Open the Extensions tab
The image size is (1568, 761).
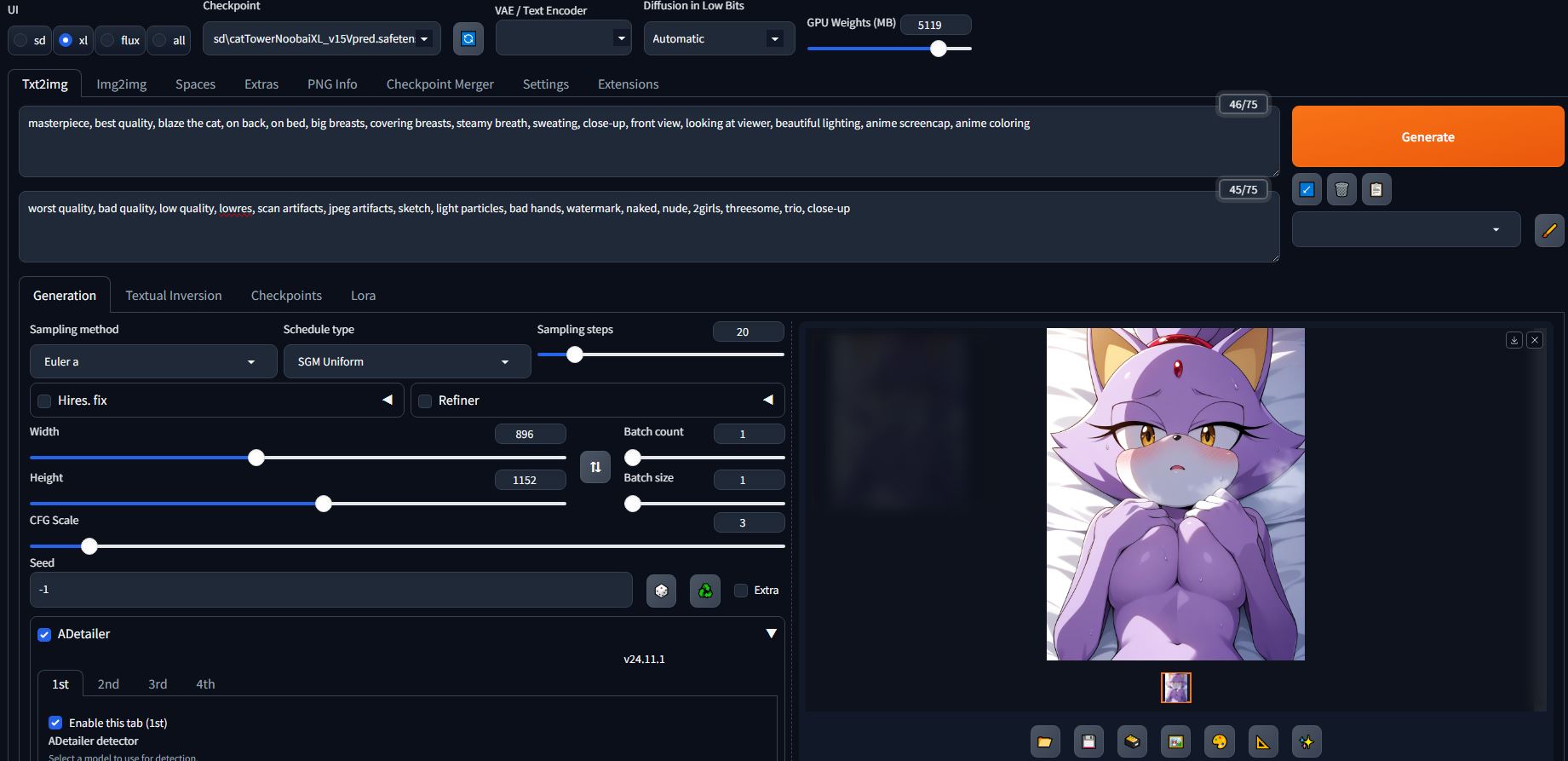pos(629,84)
